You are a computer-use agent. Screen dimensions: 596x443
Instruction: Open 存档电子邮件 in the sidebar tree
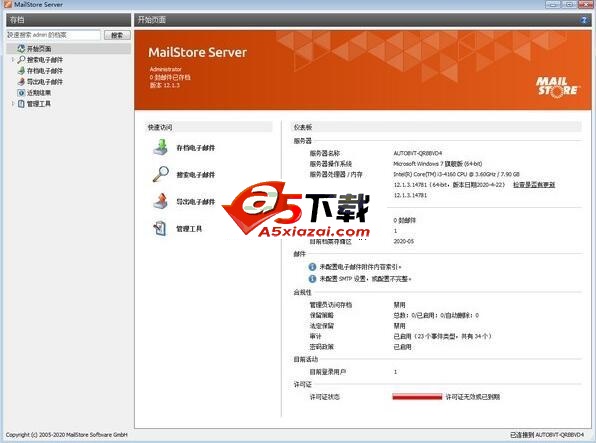click(44, 71)
